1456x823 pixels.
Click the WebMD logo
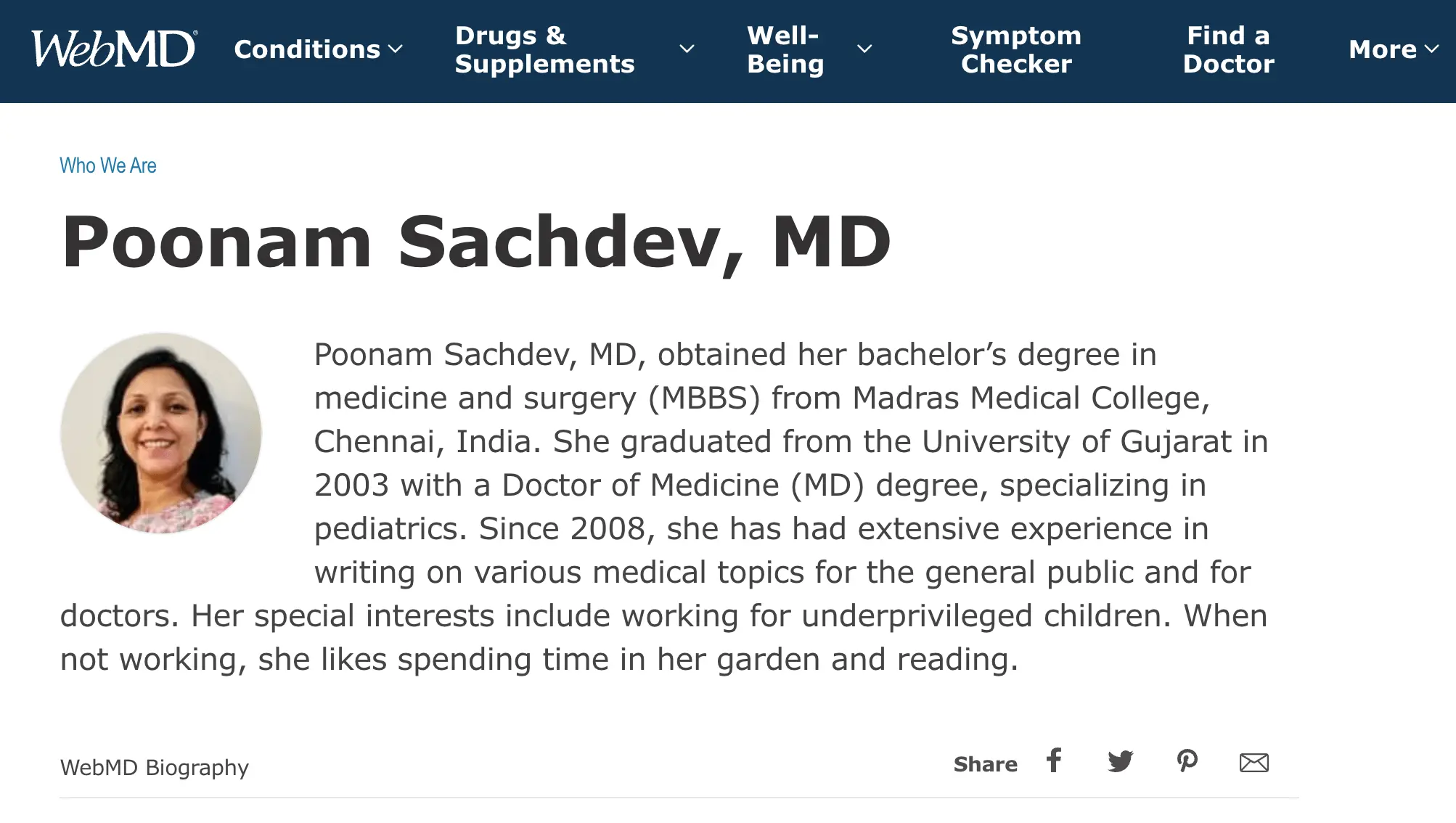tap(113, 49)
